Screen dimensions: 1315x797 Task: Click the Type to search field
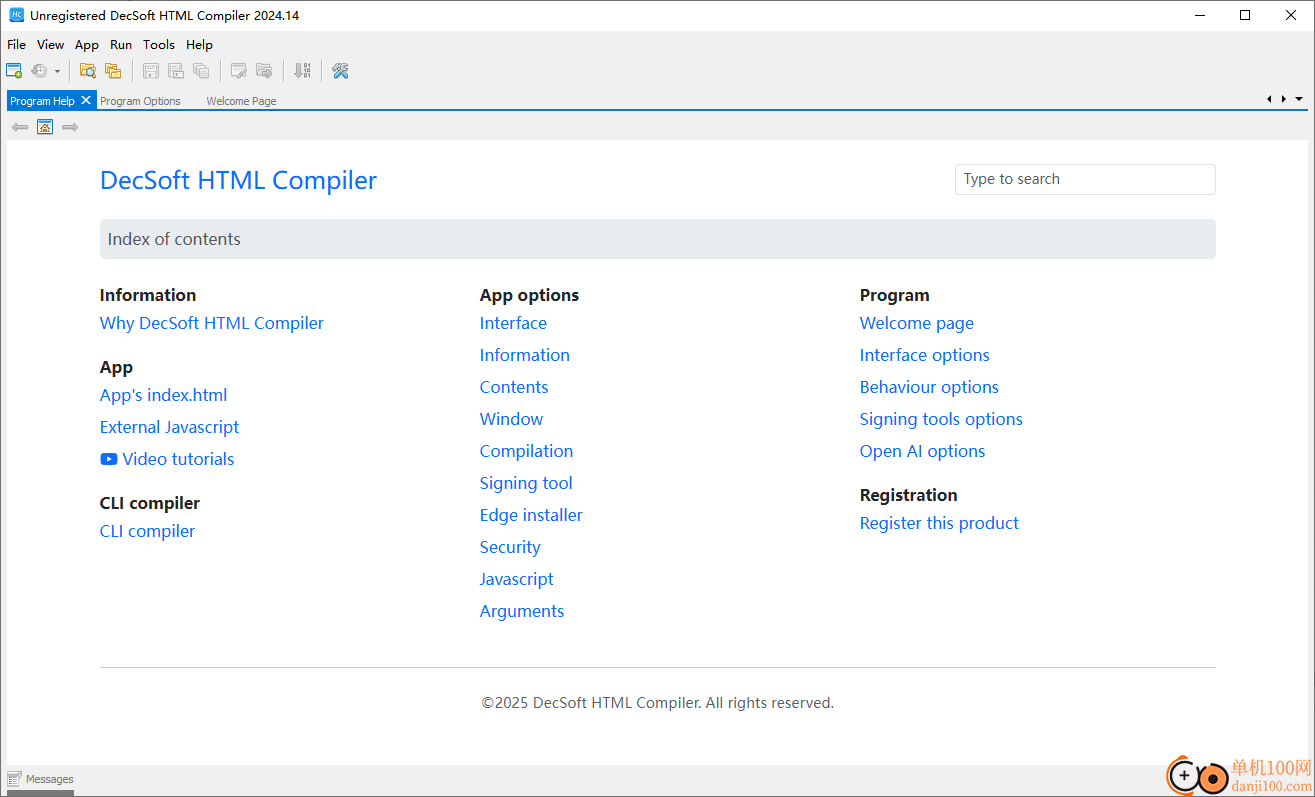[1085, 179]
